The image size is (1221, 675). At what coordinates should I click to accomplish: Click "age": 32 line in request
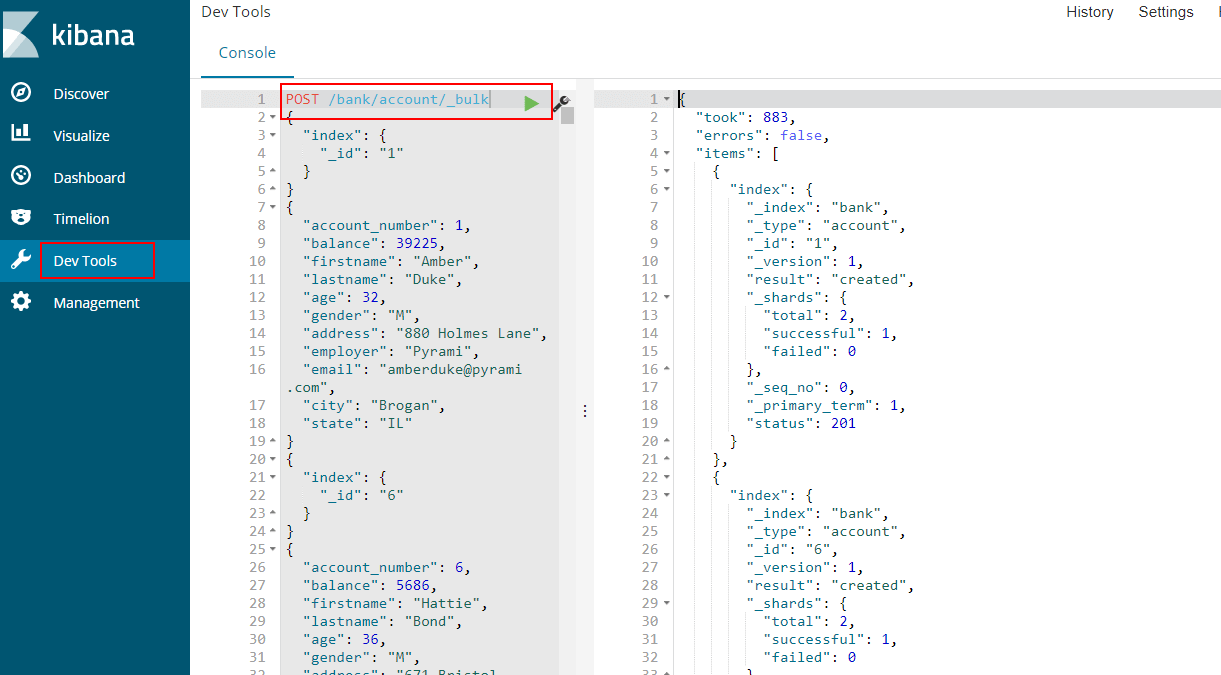point(343,298)
